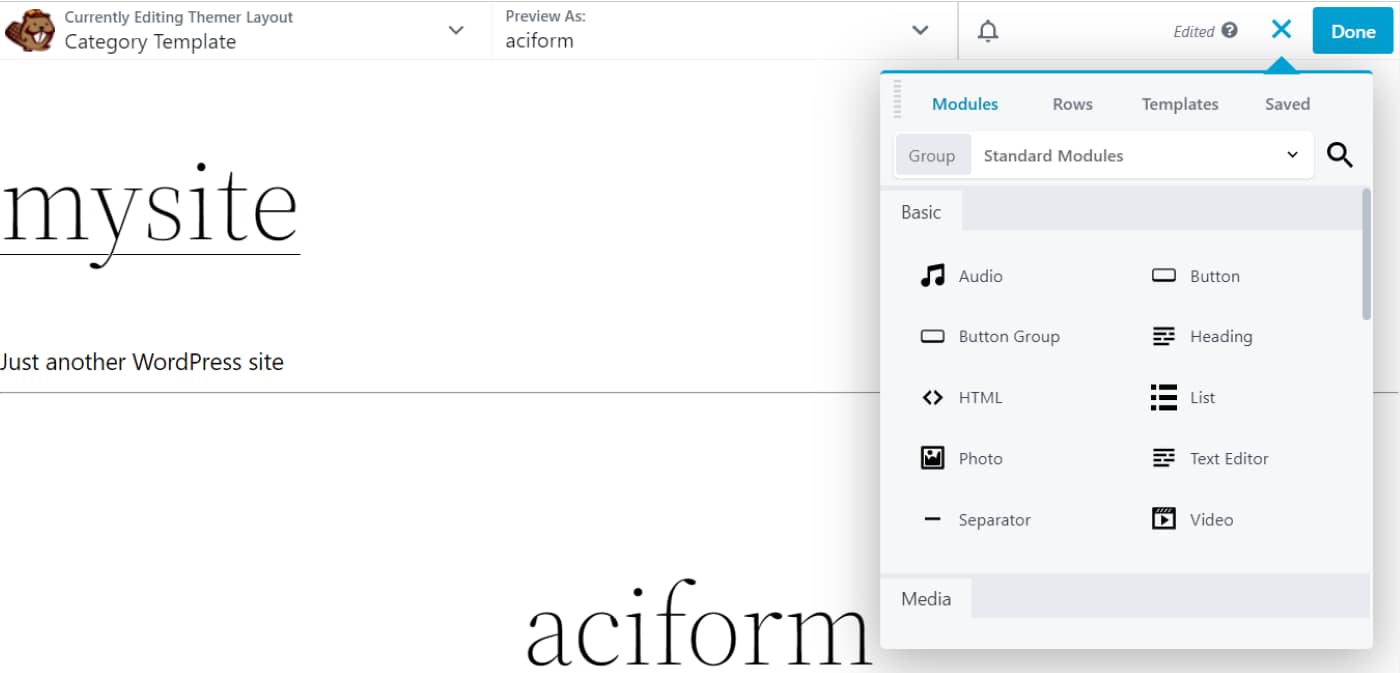Collapse the Basic section header
This screenshot has height=673, width=1400.
tap(921, 212)
